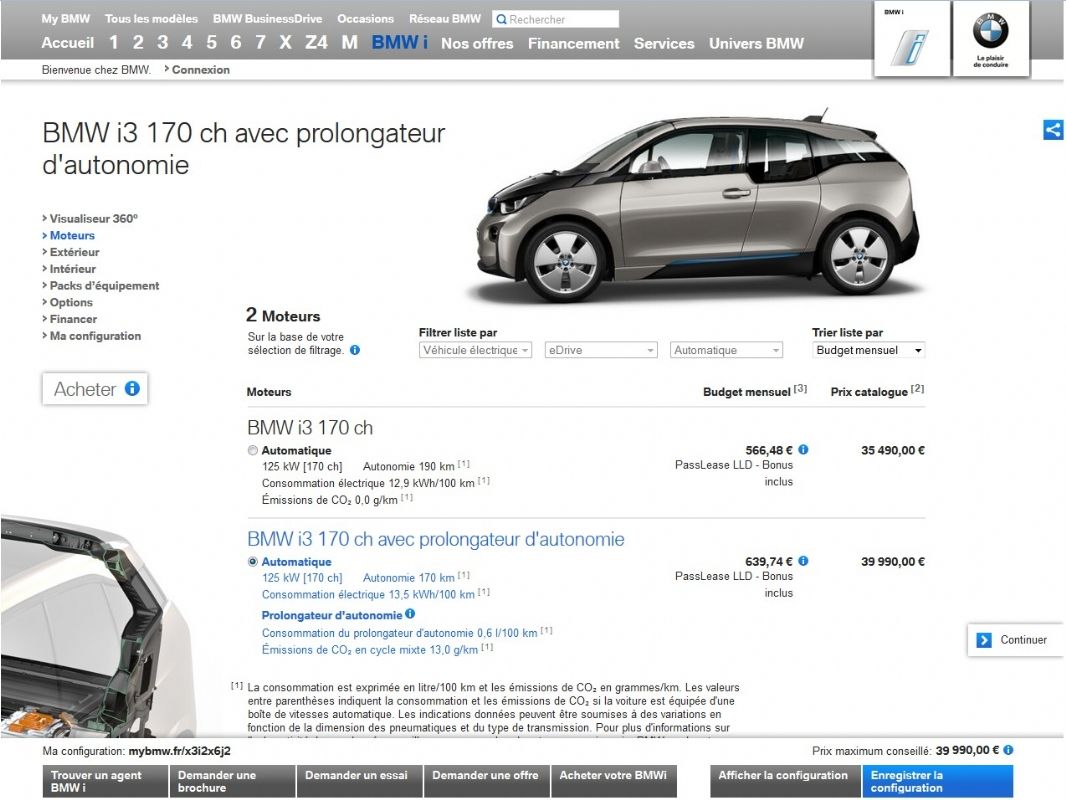Select Automatique radio for prolongateur d'autonomie model
The height and width of the screenshot is (800, 1066).
(x=253, y=561)
